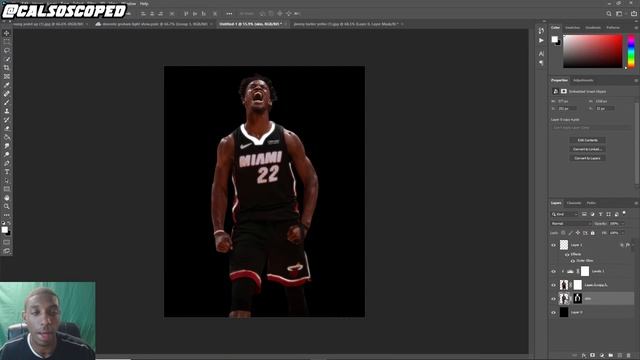
Task: Switch to the Patterns tab
Action: [x=613, y=28]
